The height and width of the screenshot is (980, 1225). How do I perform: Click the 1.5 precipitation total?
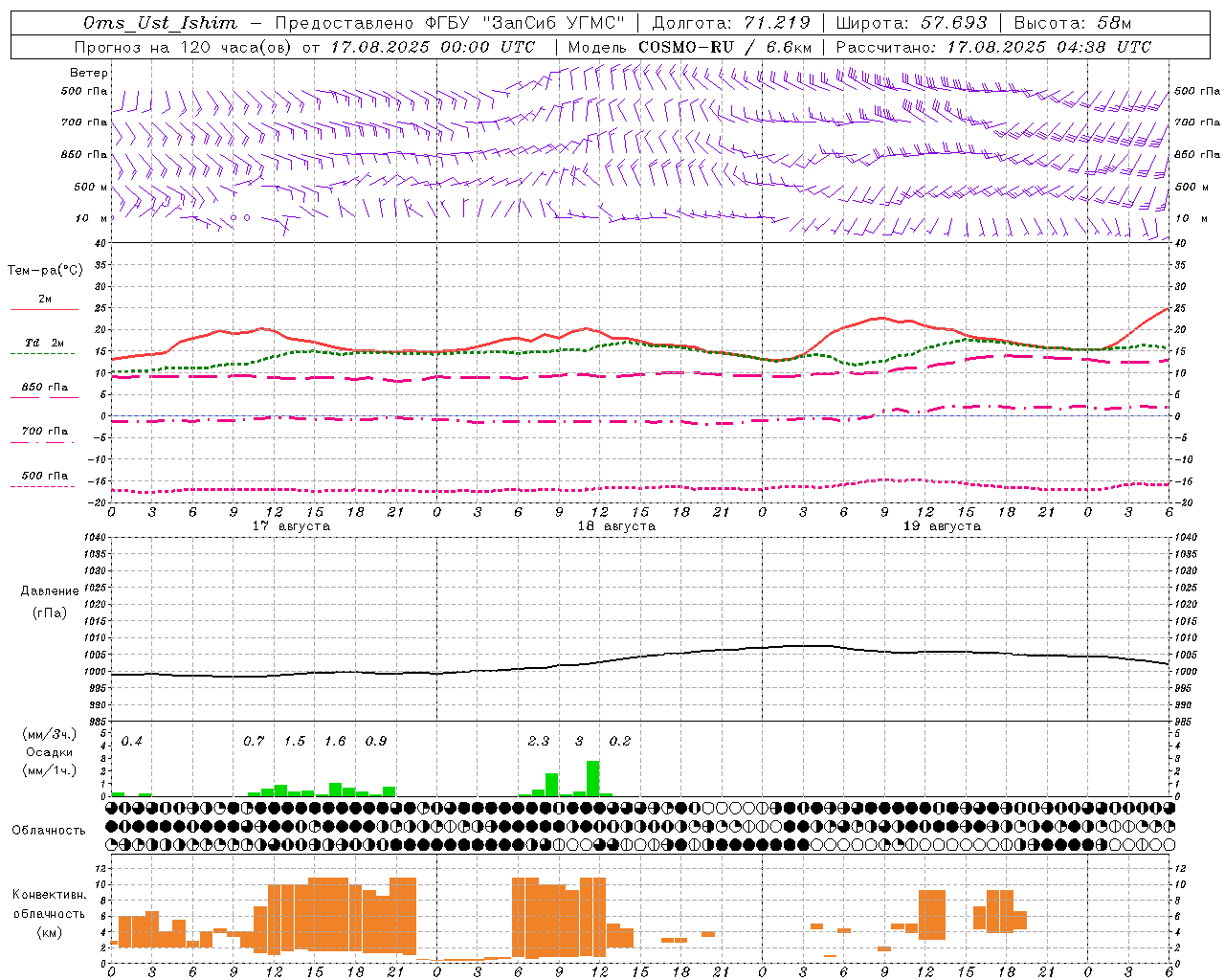pos(295,742)
